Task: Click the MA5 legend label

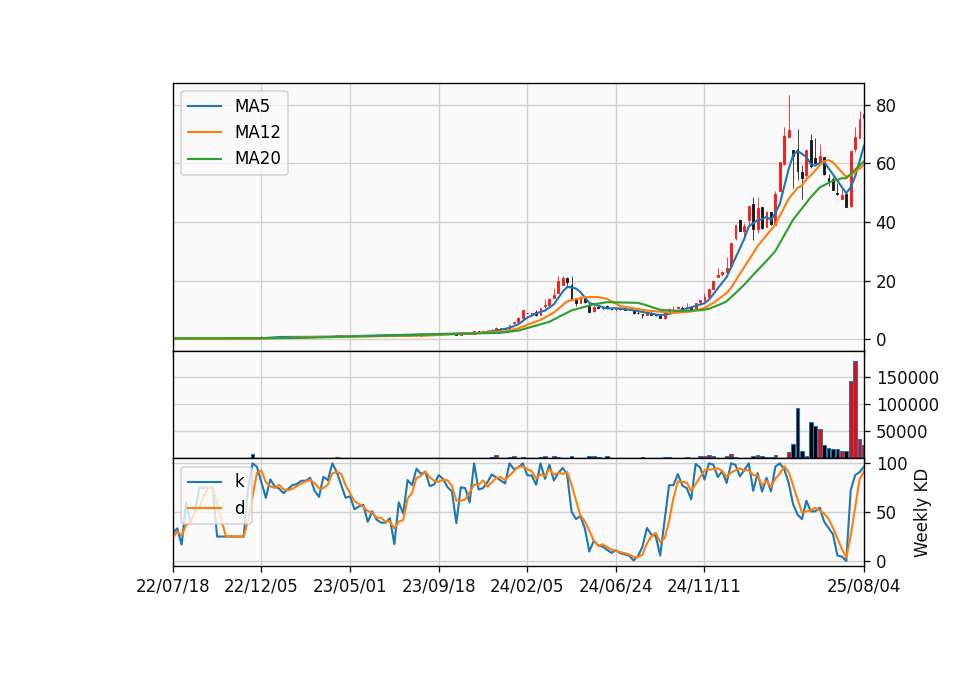Action: pyautogui.click(x=252, y=106)
